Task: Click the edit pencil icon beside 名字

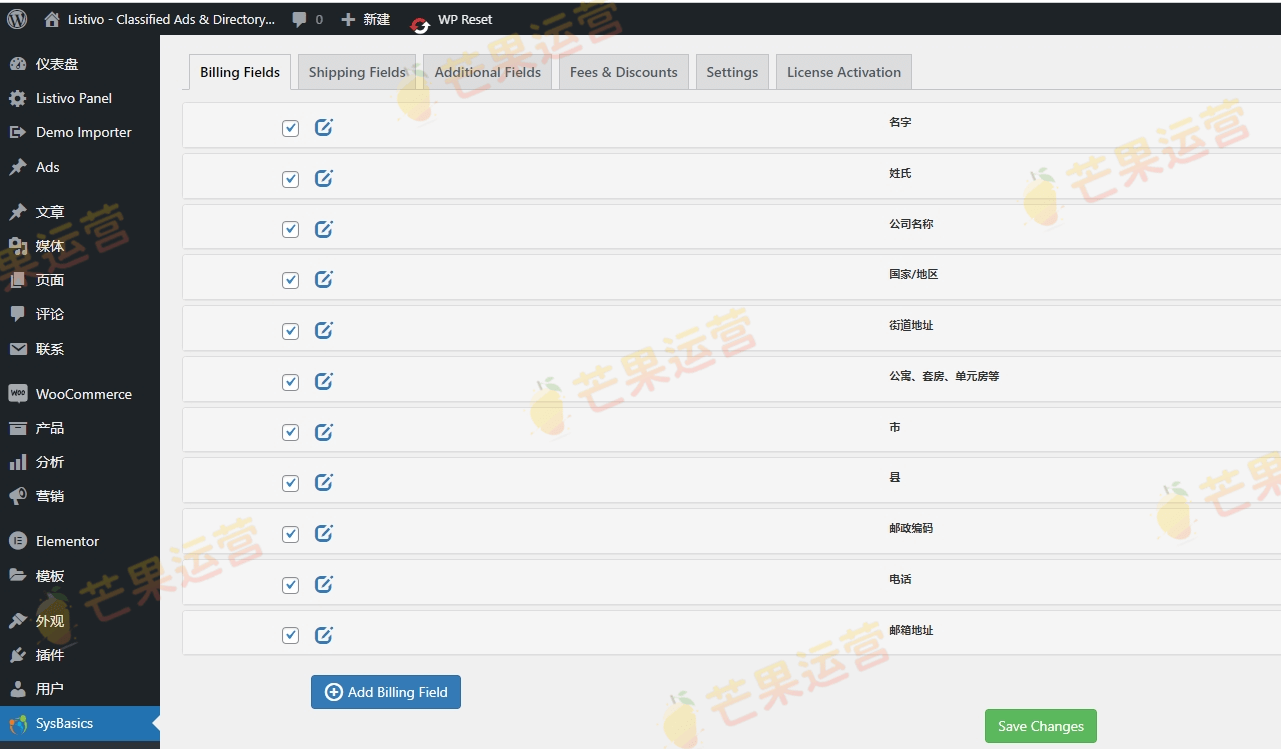Action: pos(323,127)
